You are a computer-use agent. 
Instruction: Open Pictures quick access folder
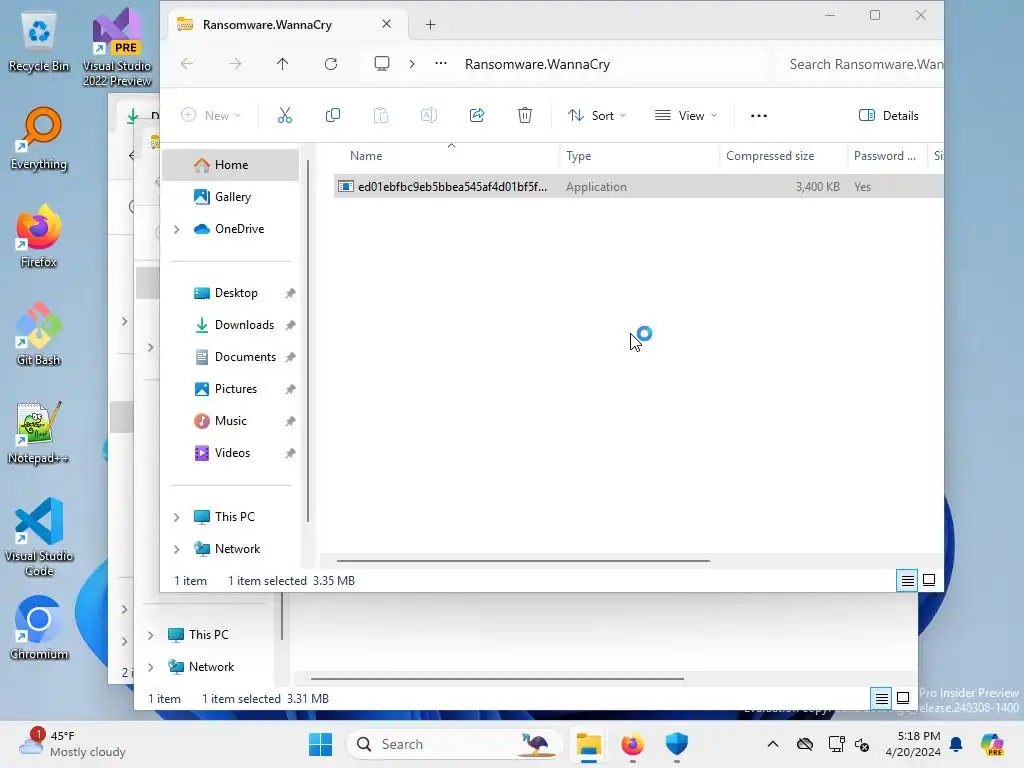pos(230,389)
